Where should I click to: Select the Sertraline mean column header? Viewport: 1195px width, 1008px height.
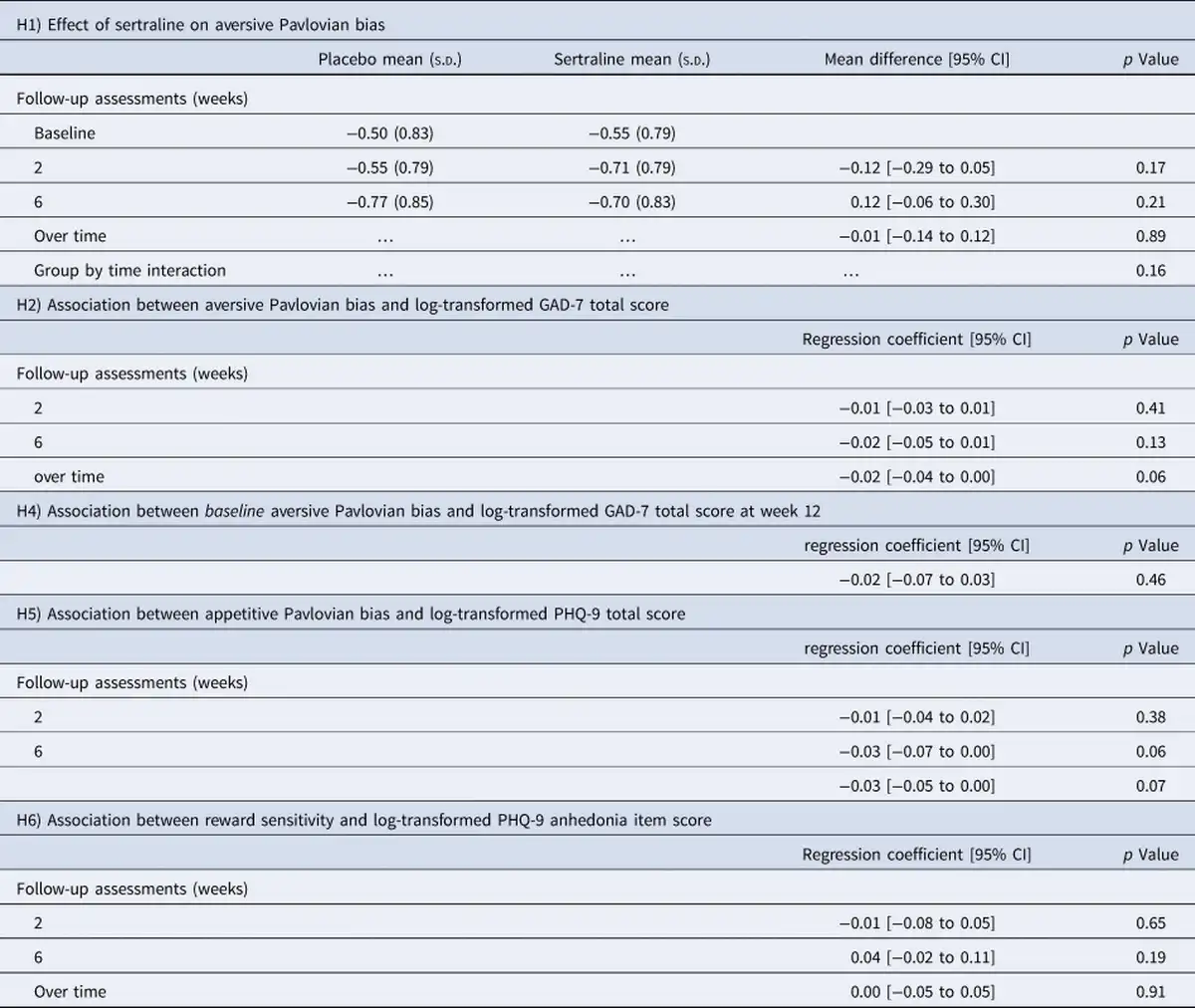click(631, 59)
